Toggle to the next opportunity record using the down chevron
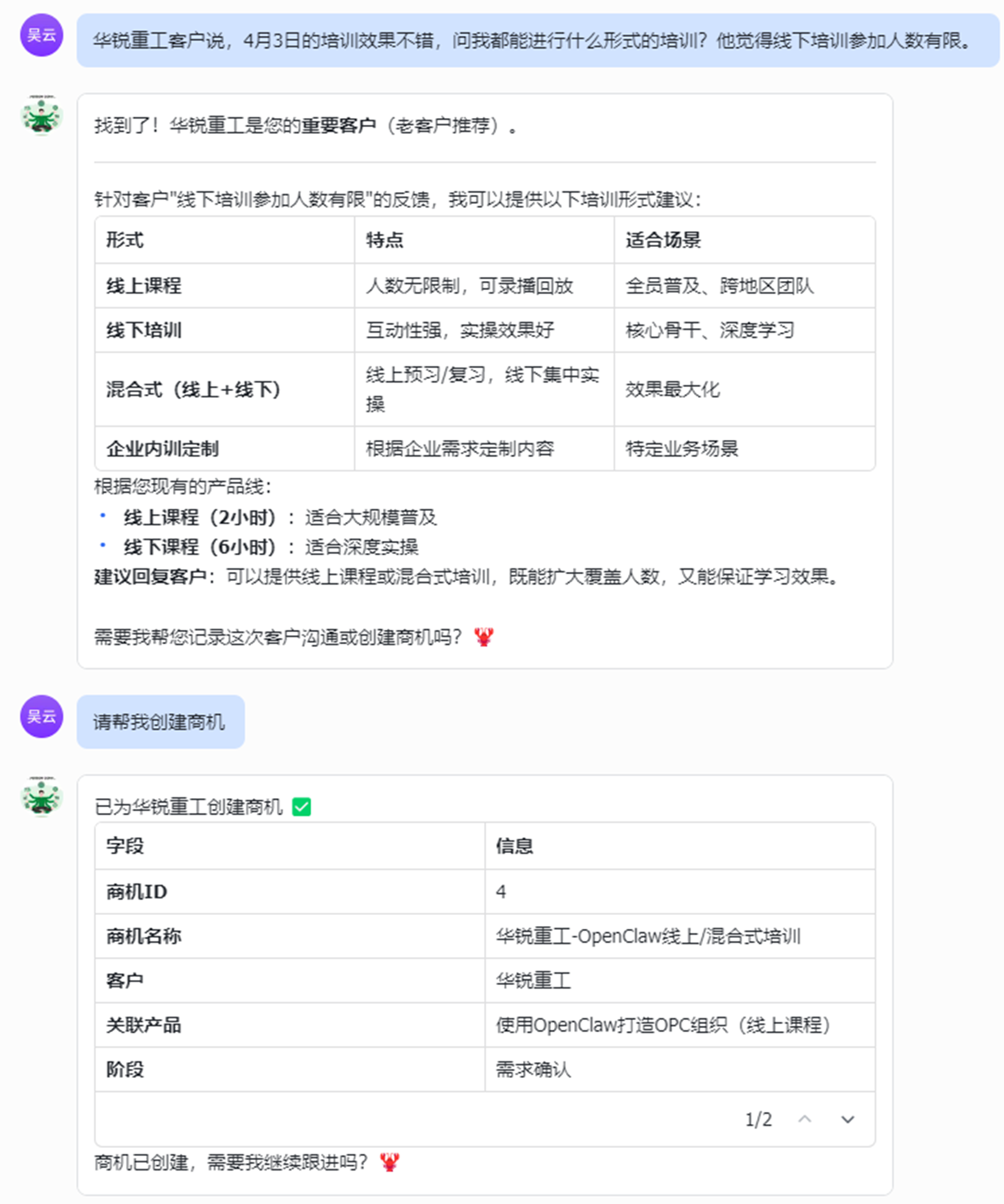Viewport: 1004px width, 1204px height. (x=846, y=1119)
